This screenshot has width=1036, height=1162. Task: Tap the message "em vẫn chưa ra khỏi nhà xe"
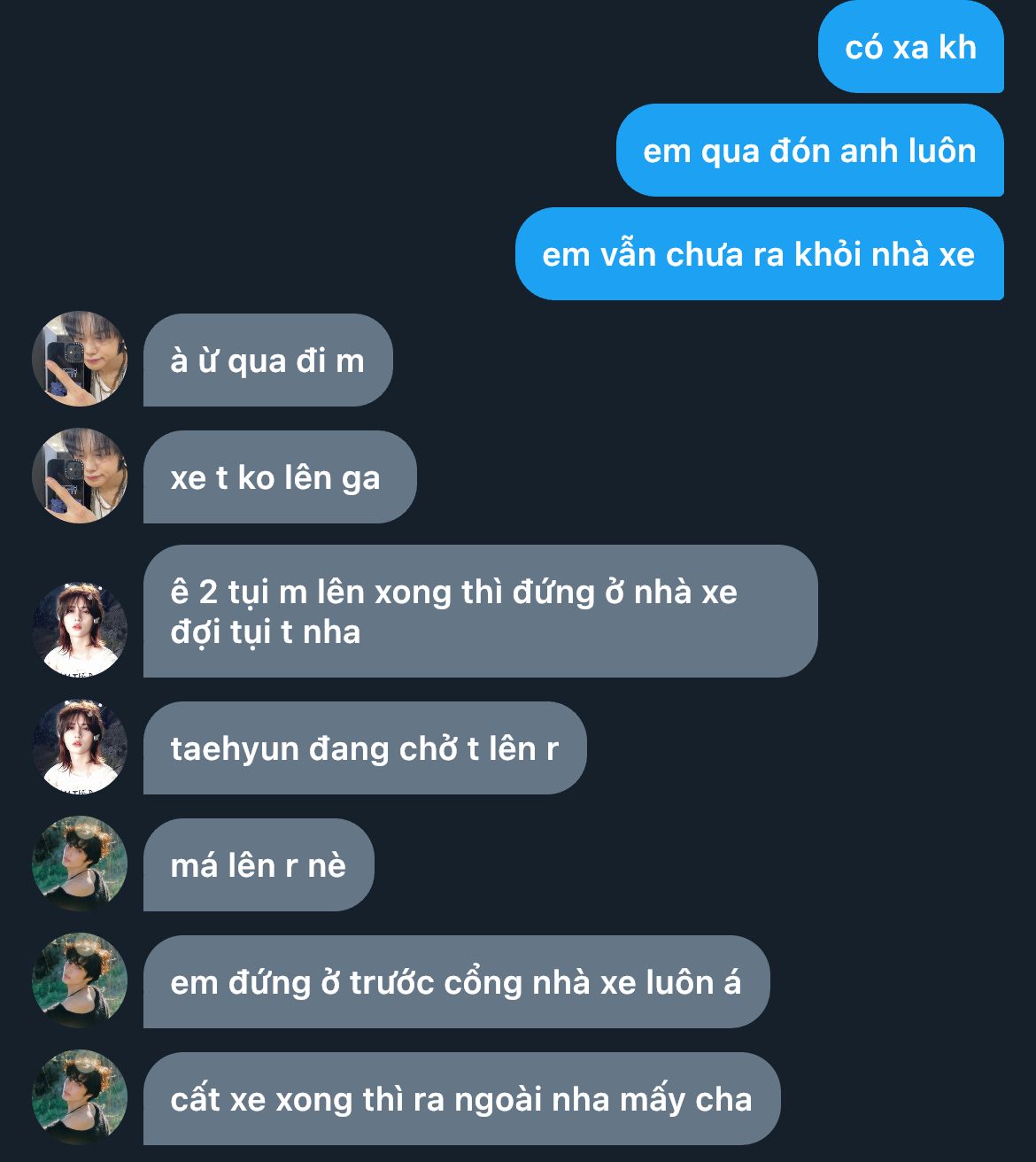point(759,254)
